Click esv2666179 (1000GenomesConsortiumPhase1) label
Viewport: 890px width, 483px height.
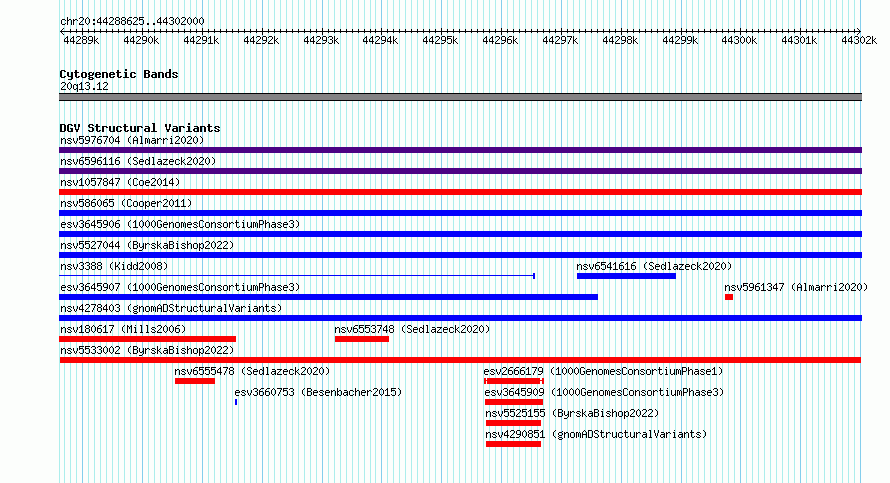[603, 371]
